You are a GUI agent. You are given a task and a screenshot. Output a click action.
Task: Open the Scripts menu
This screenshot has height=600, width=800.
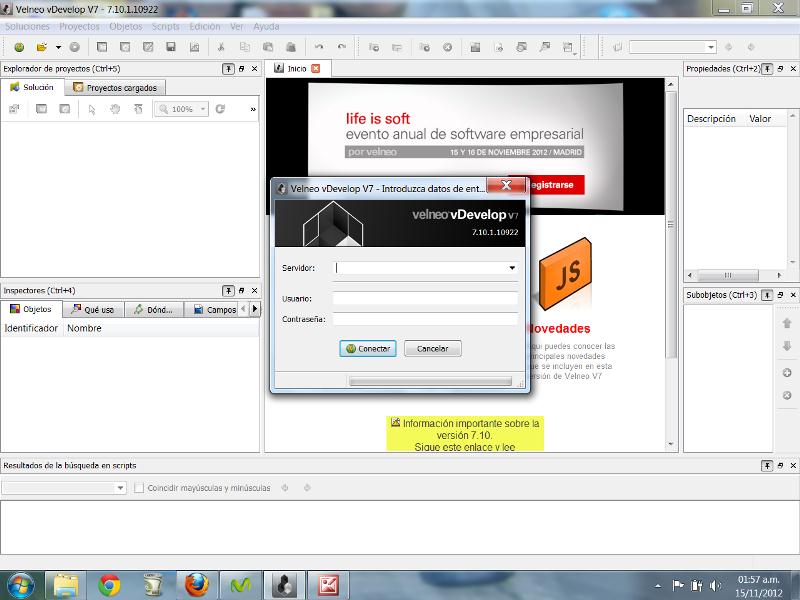tap(165, 27)
